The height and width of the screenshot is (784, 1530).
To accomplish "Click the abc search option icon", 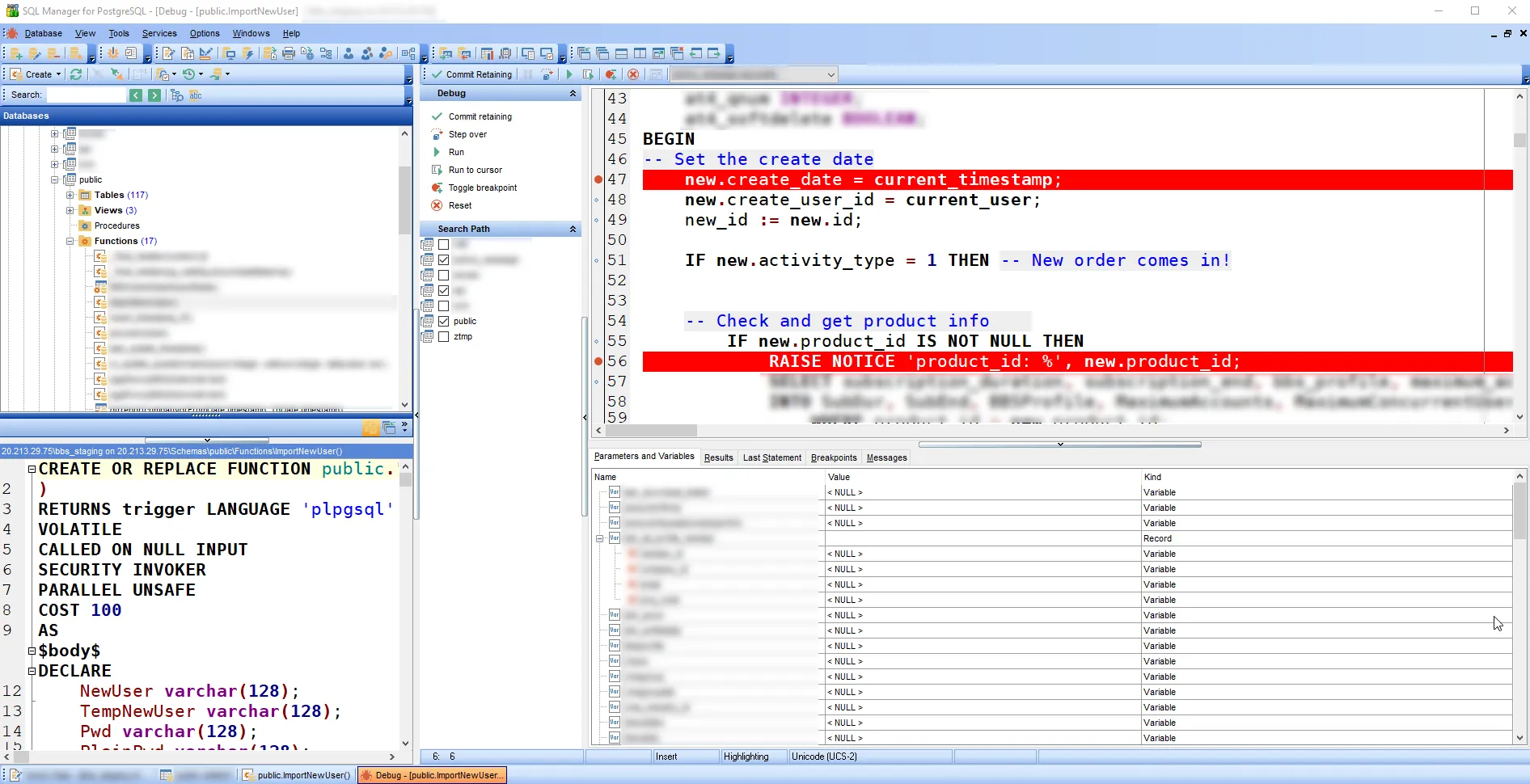I will pyautogui.click(x=195, y=95).
